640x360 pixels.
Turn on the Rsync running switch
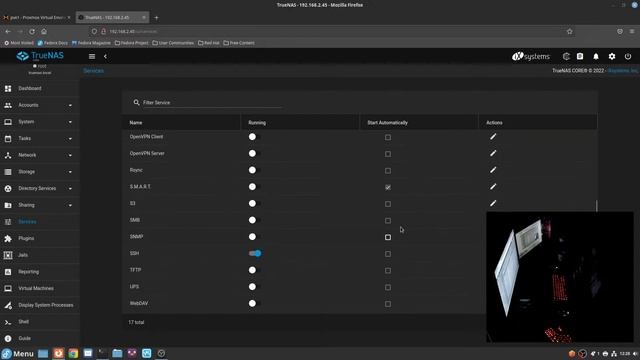pyautogui.click(x=254, y=170)
